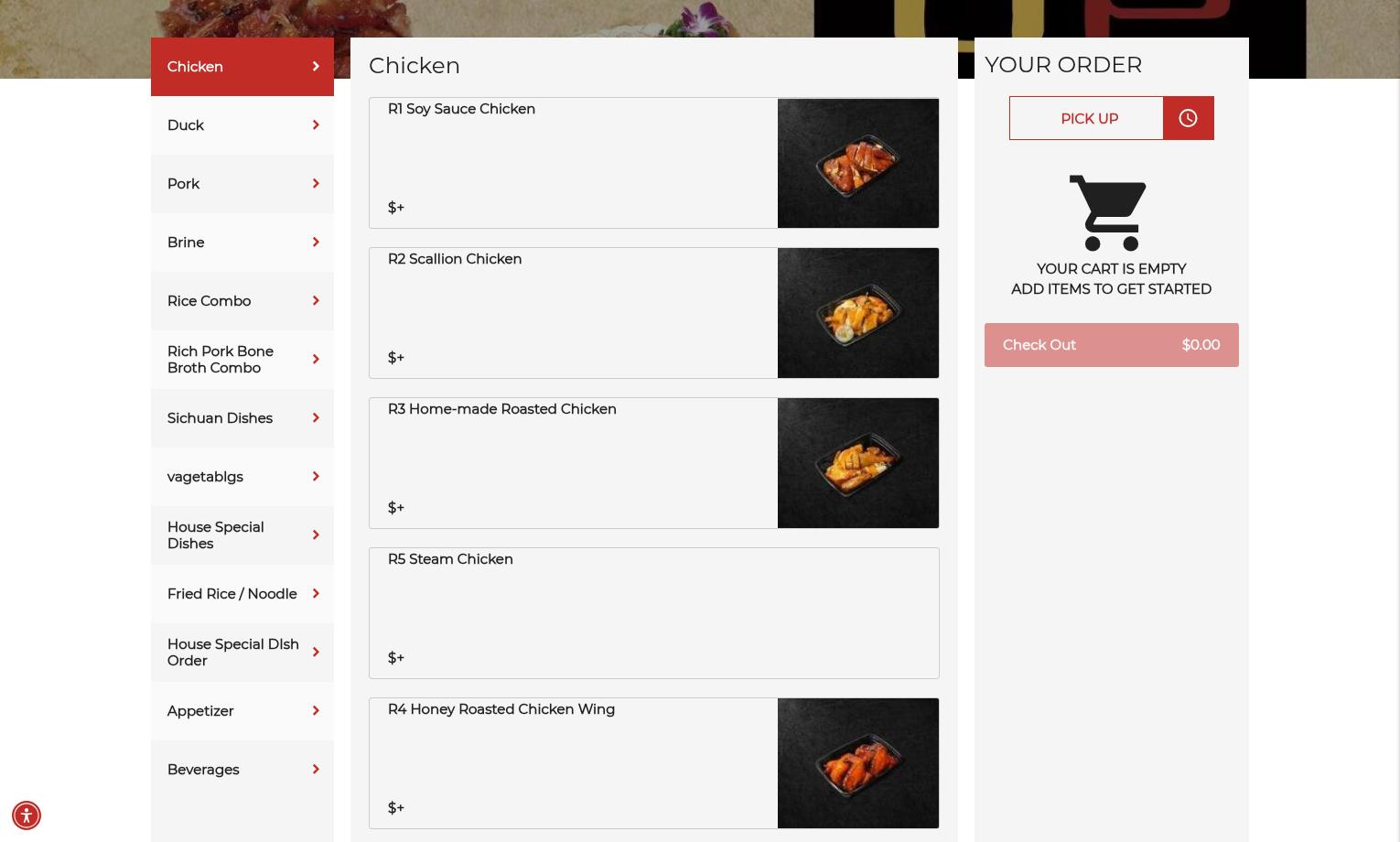
Task: Click the Check Out button
Action: [1112, 345]
